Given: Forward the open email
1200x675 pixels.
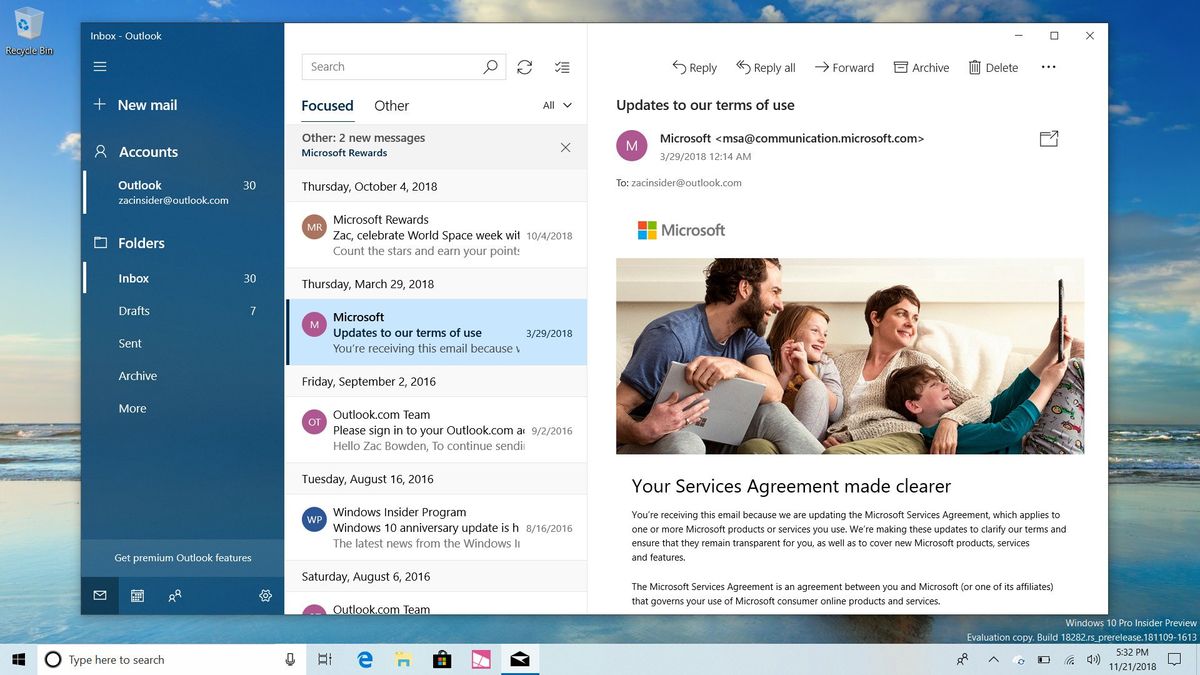Looking at the screenshot, I should 844,67.
